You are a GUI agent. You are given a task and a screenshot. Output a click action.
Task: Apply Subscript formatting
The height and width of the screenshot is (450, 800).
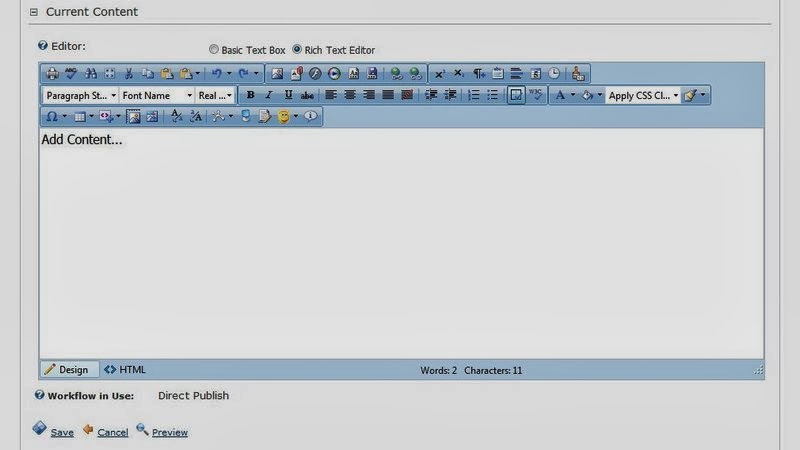click(459, 73)
